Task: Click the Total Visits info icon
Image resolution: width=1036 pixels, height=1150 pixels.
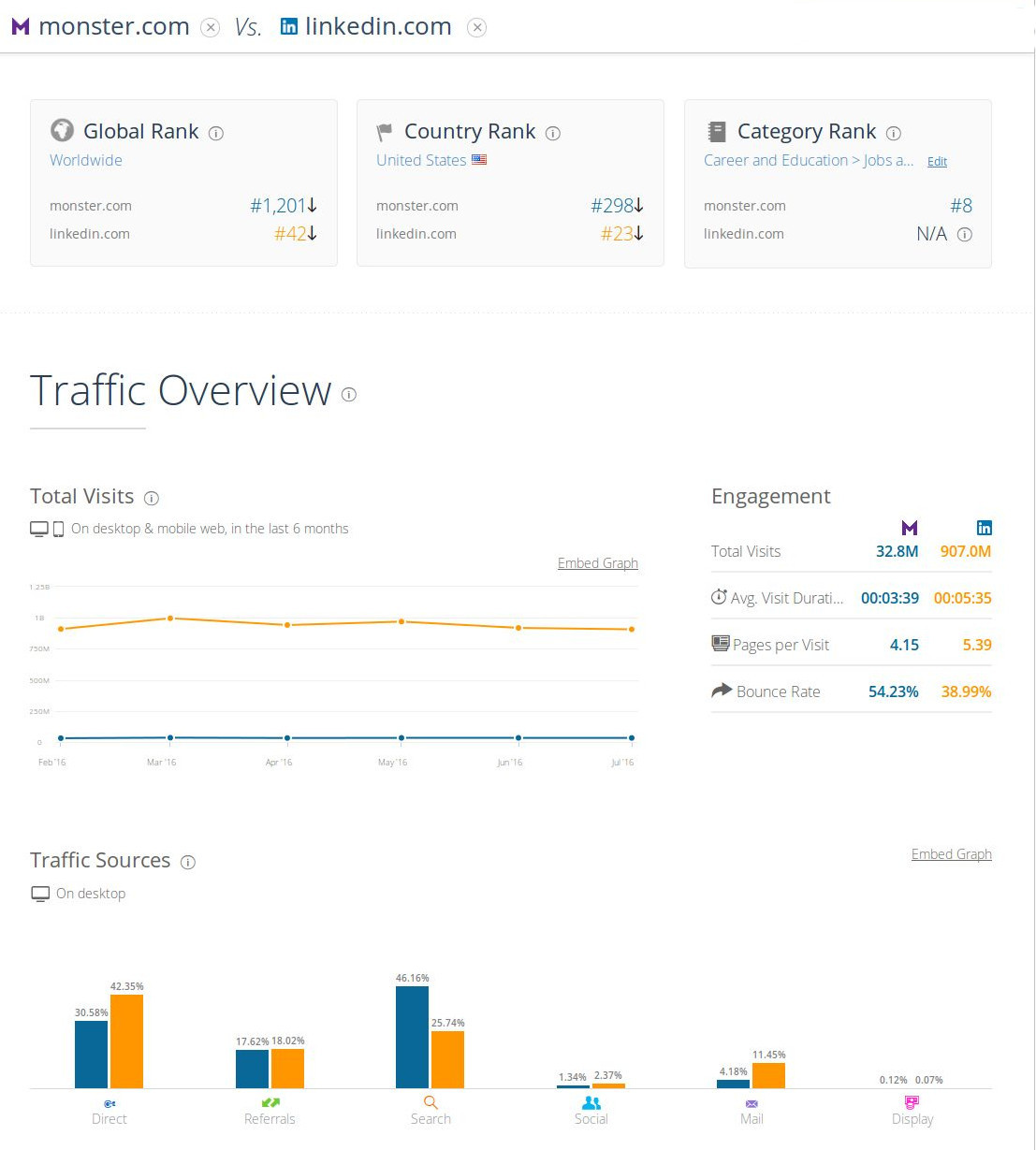Action: pos(152,498)
